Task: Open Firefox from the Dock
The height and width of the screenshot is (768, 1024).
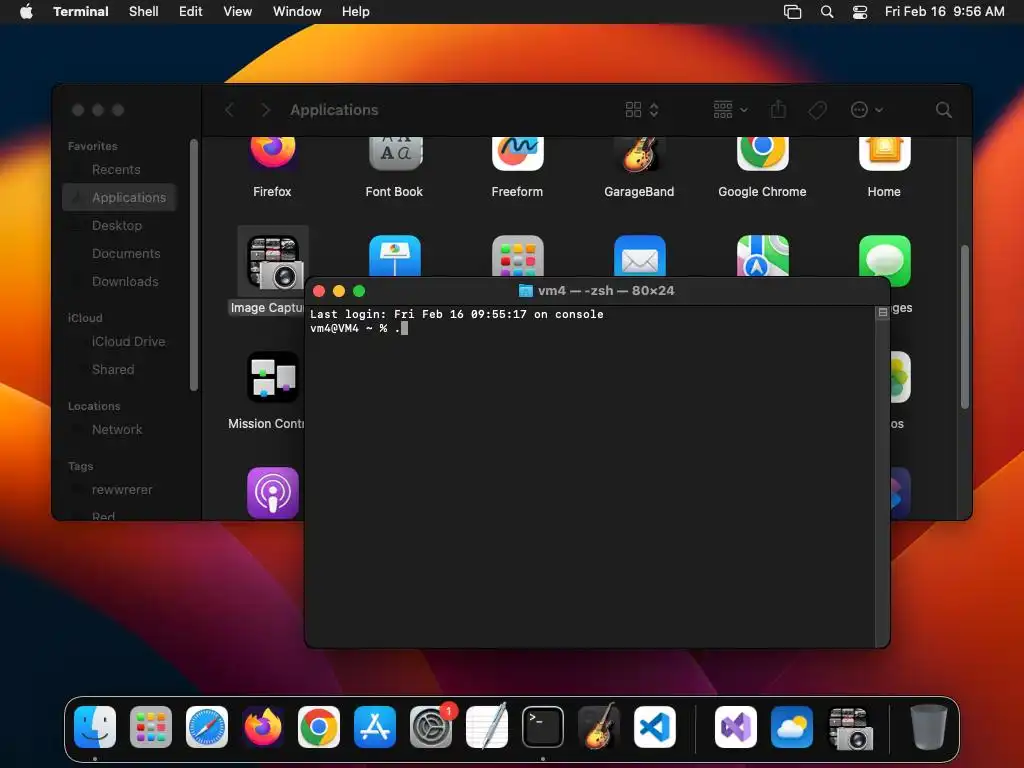Action: click(x=263, y=727)
